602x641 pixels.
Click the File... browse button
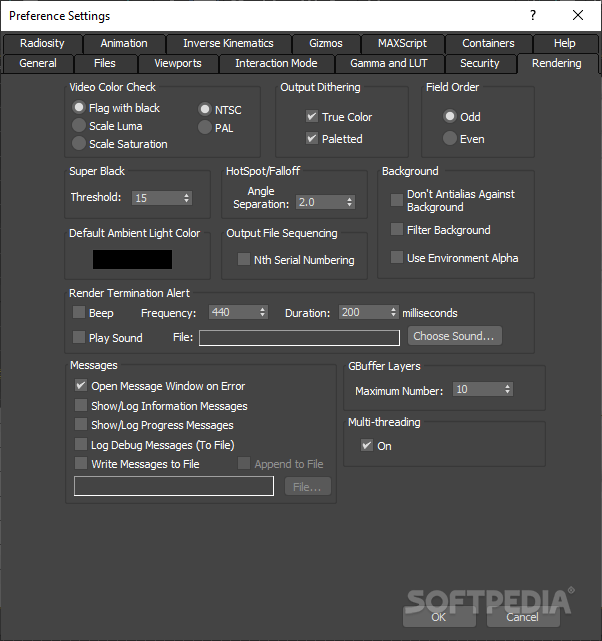(x=308, y=486)
